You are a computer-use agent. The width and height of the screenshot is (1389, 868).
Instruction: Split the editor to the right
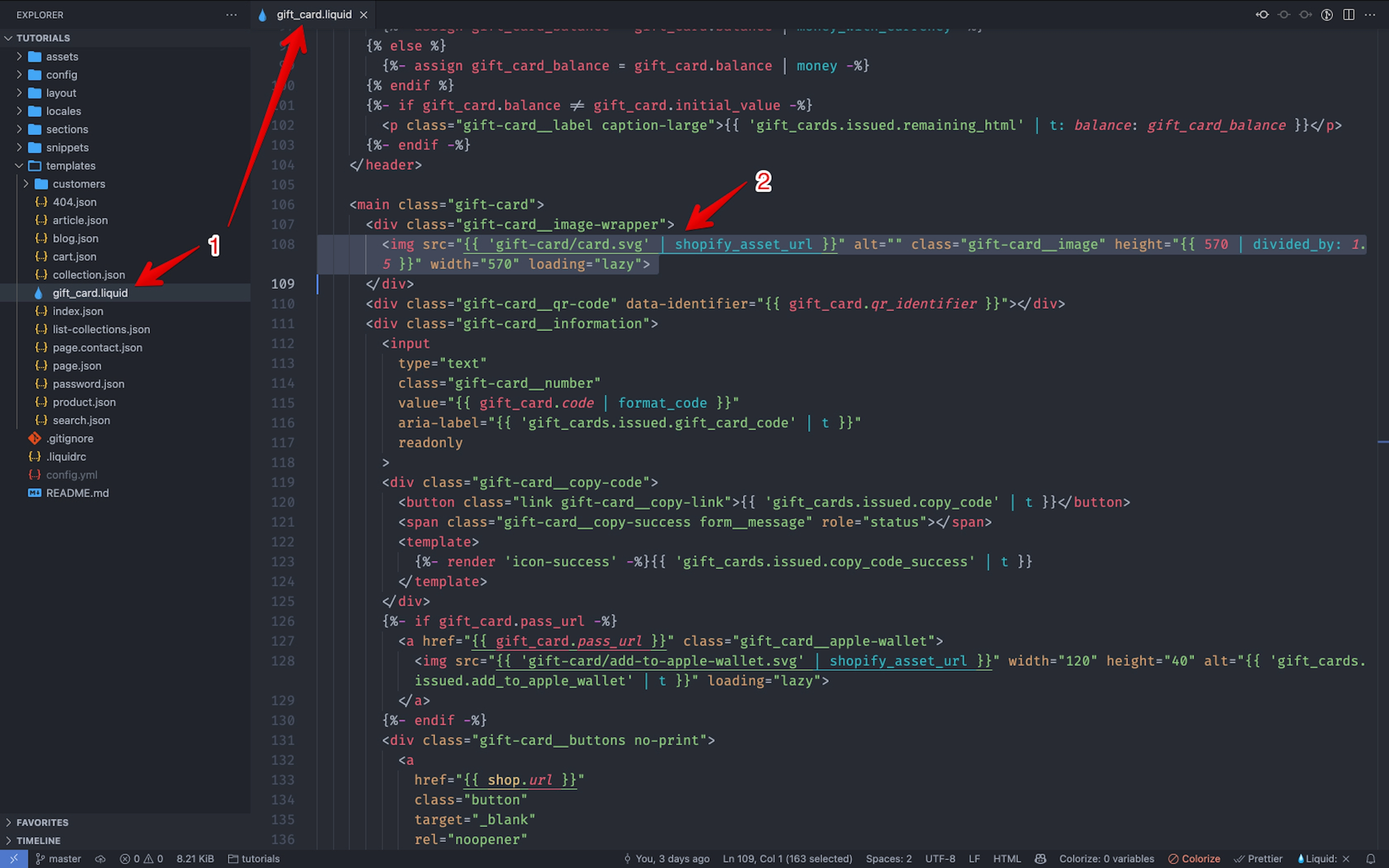click(1349, 15)
